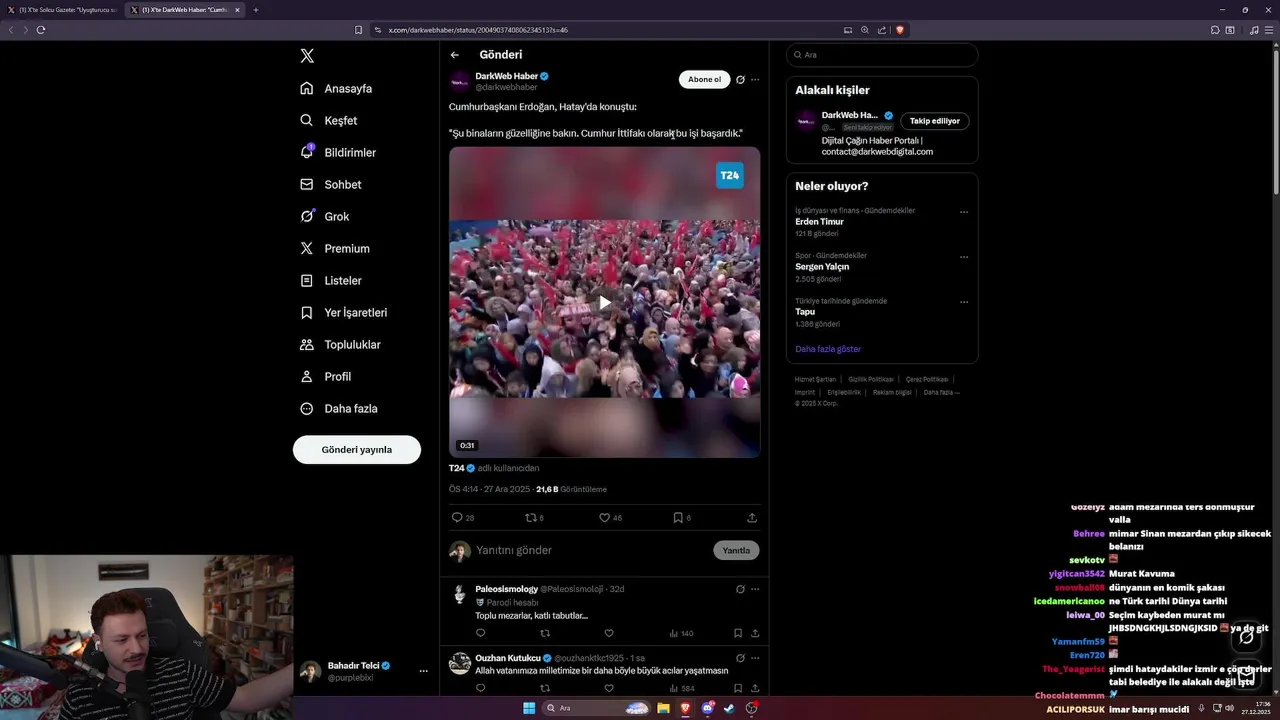Like the Paleosismology reply
The image size is (1280, 720).
(x=608, y=633)
